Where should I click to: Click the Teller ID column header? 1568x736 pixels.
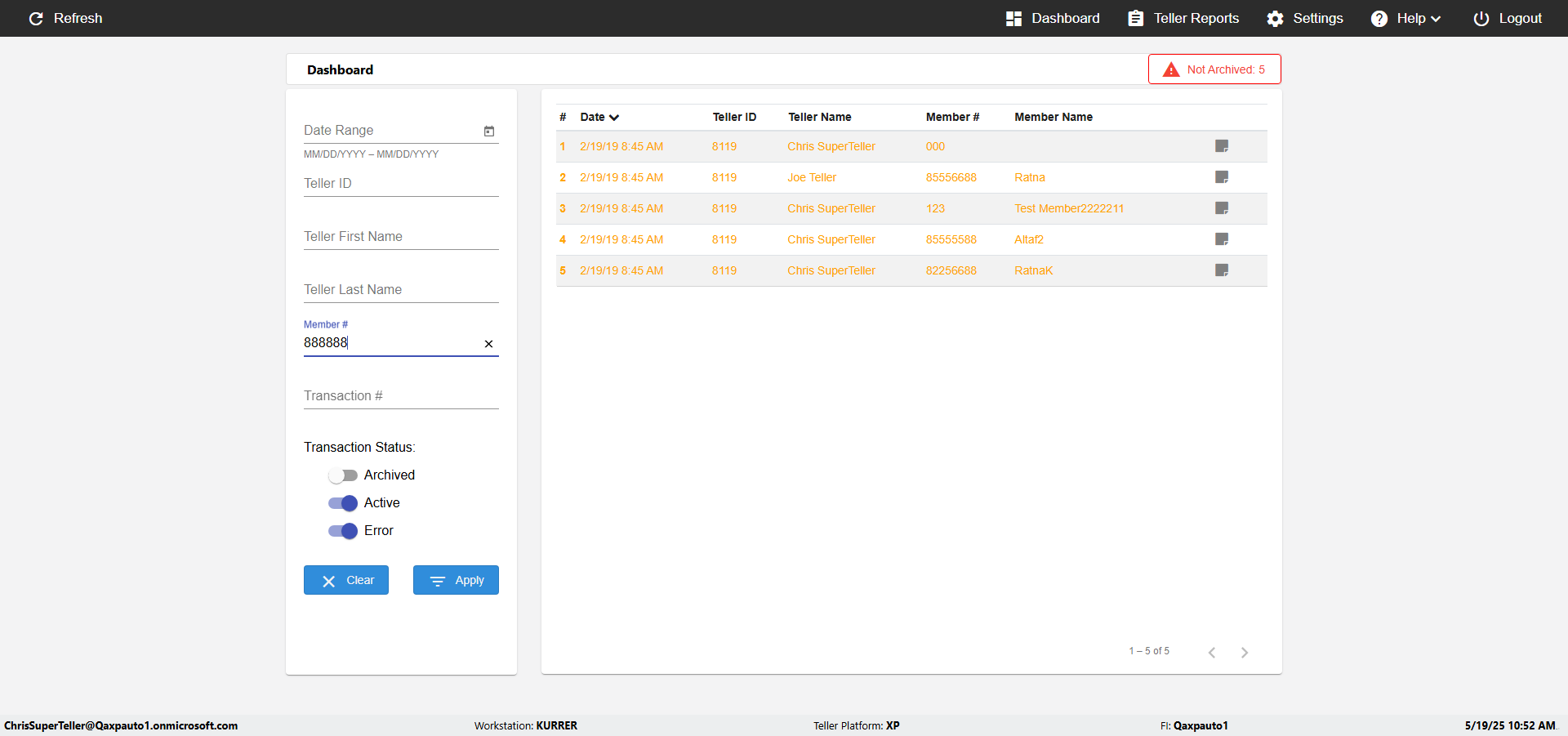(x=734, y=117)
